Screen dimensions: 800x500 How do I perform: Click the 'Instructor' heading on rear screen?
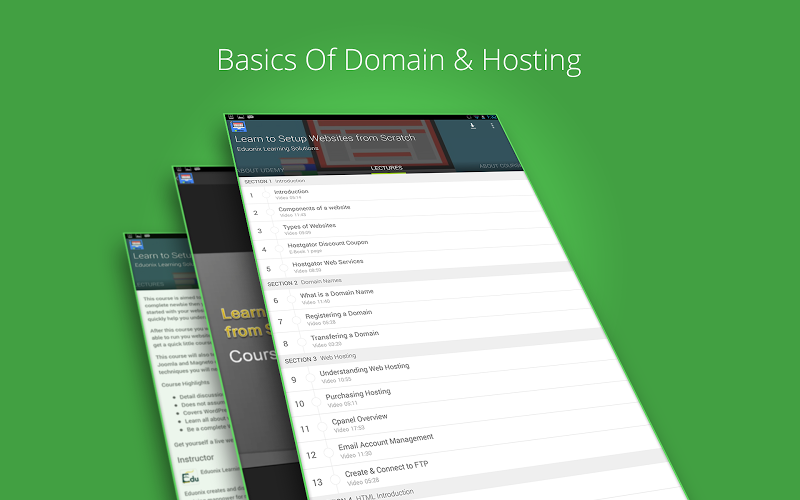click(195, 458)
